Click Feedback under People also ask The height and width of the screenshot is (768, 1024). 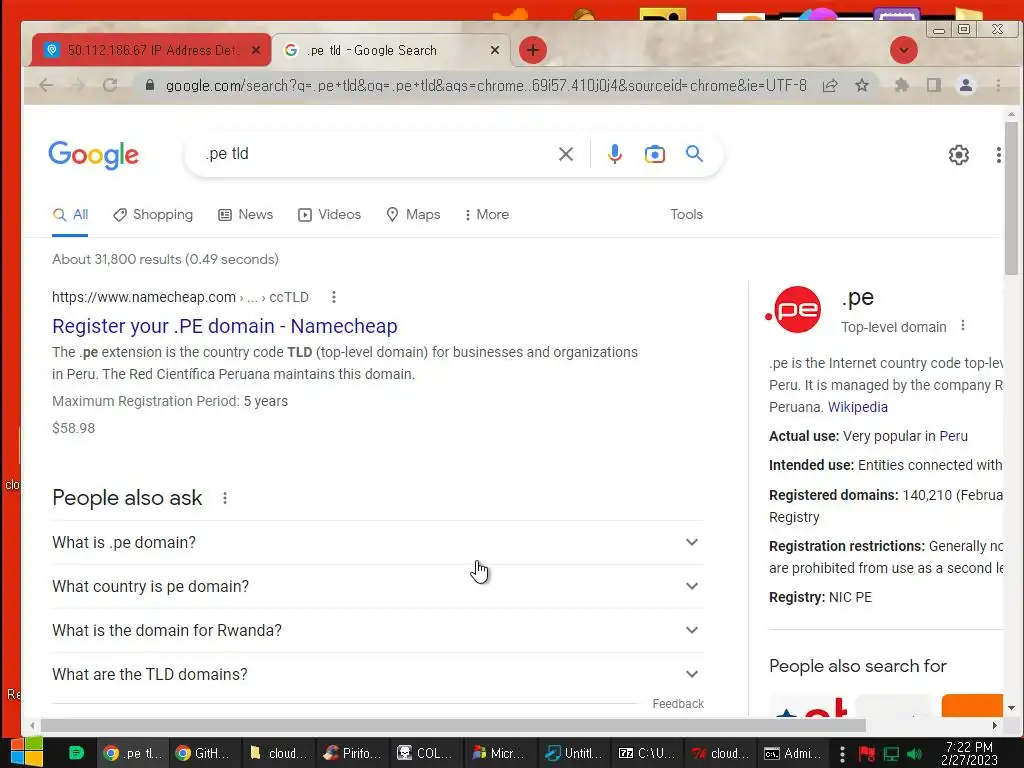pyautogui.click(x=678, y=703)
